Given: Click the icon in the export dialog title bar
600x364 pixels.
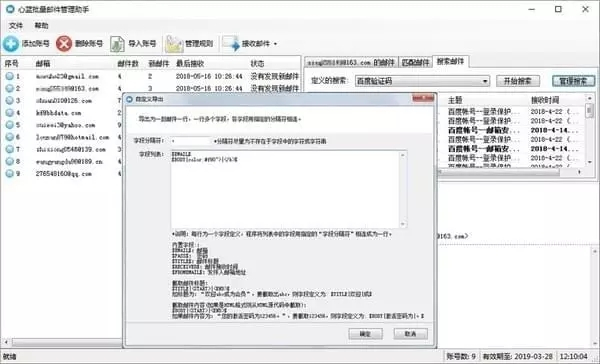Looking at the screenshot, I should pos(129,100).
